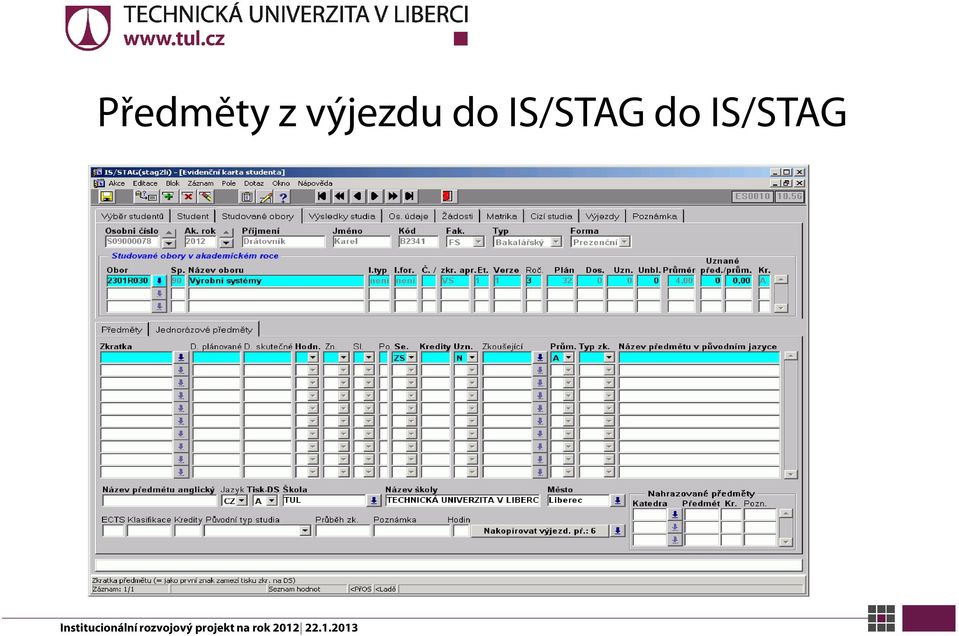
Task: Click the Název předmětu anglický field
Action: tap(160, 501)
